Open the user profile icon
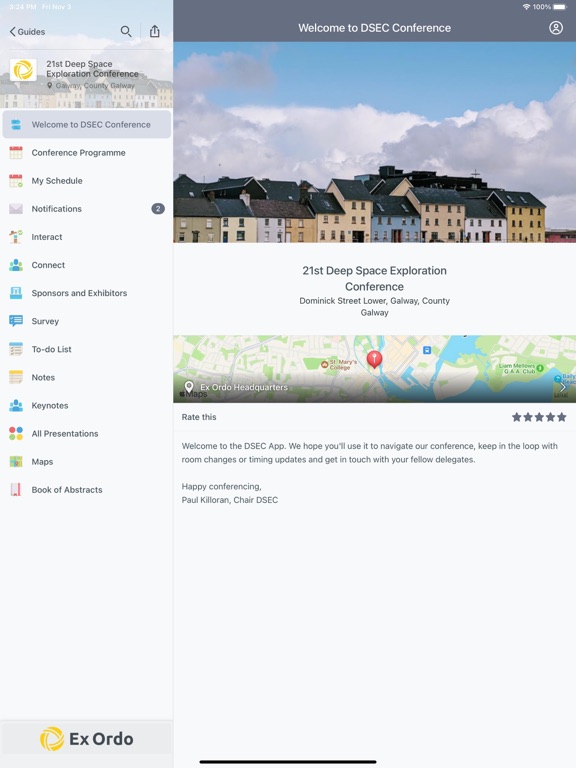The image size is (576, 768). pos(555,28)
